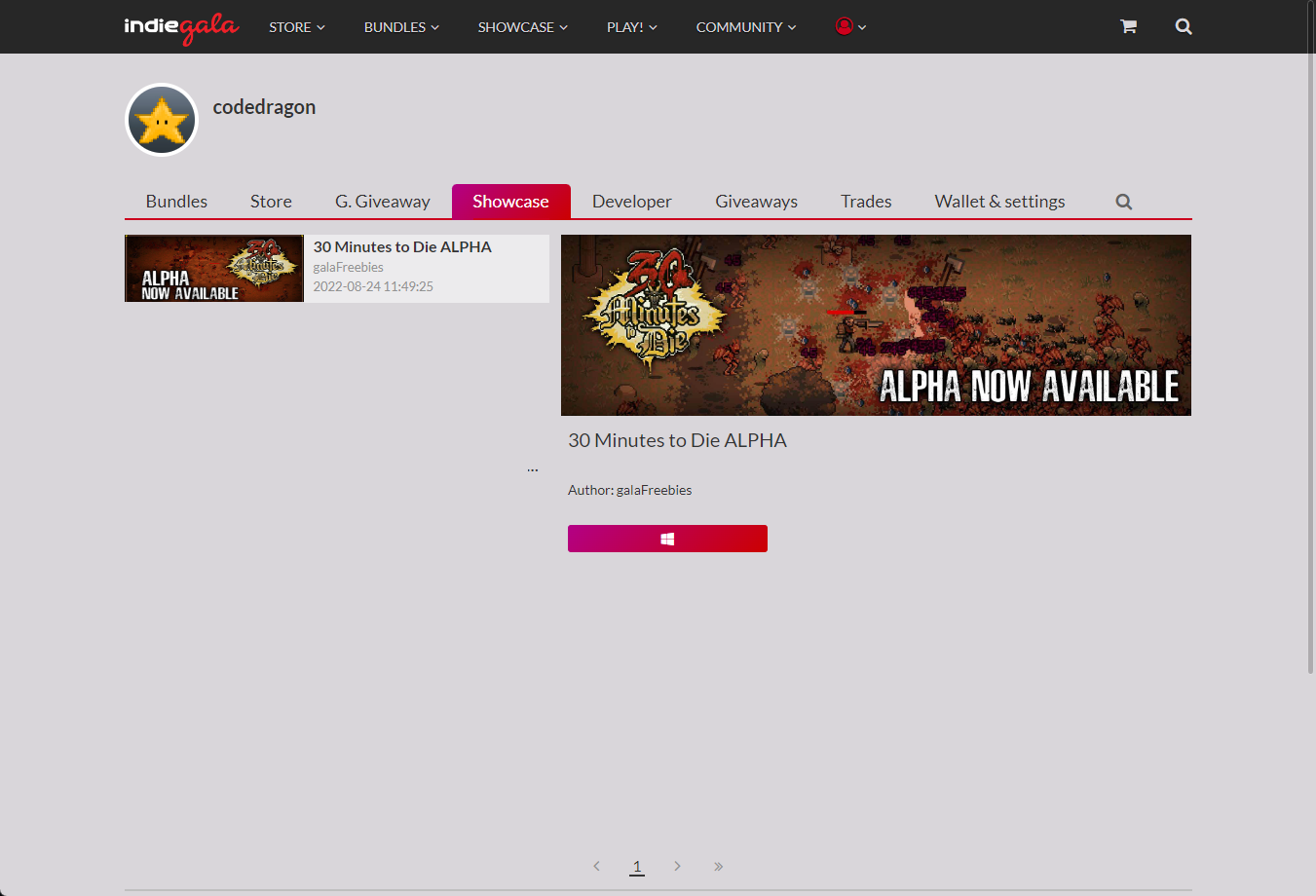Select page 1 in pagination
Viewport: 1316px width, 896px height.
point(637,866)
